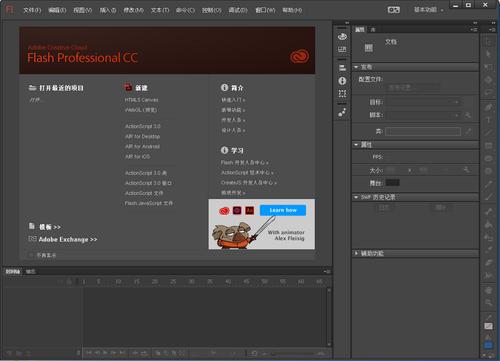
Task: Open the Properties panel options menu
Action: 474,30
